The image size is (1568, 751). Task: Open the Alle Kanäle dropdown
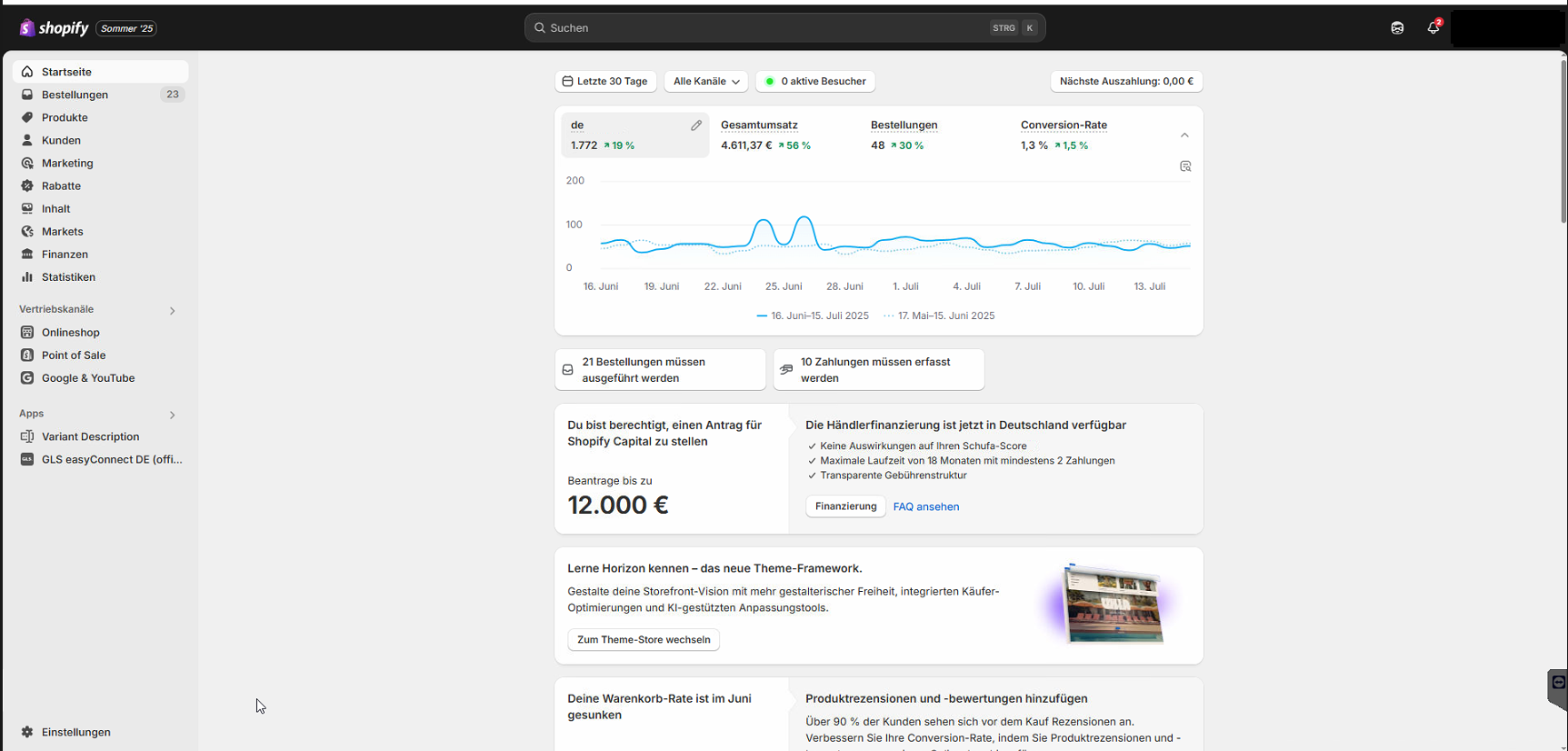coord(706,82)
